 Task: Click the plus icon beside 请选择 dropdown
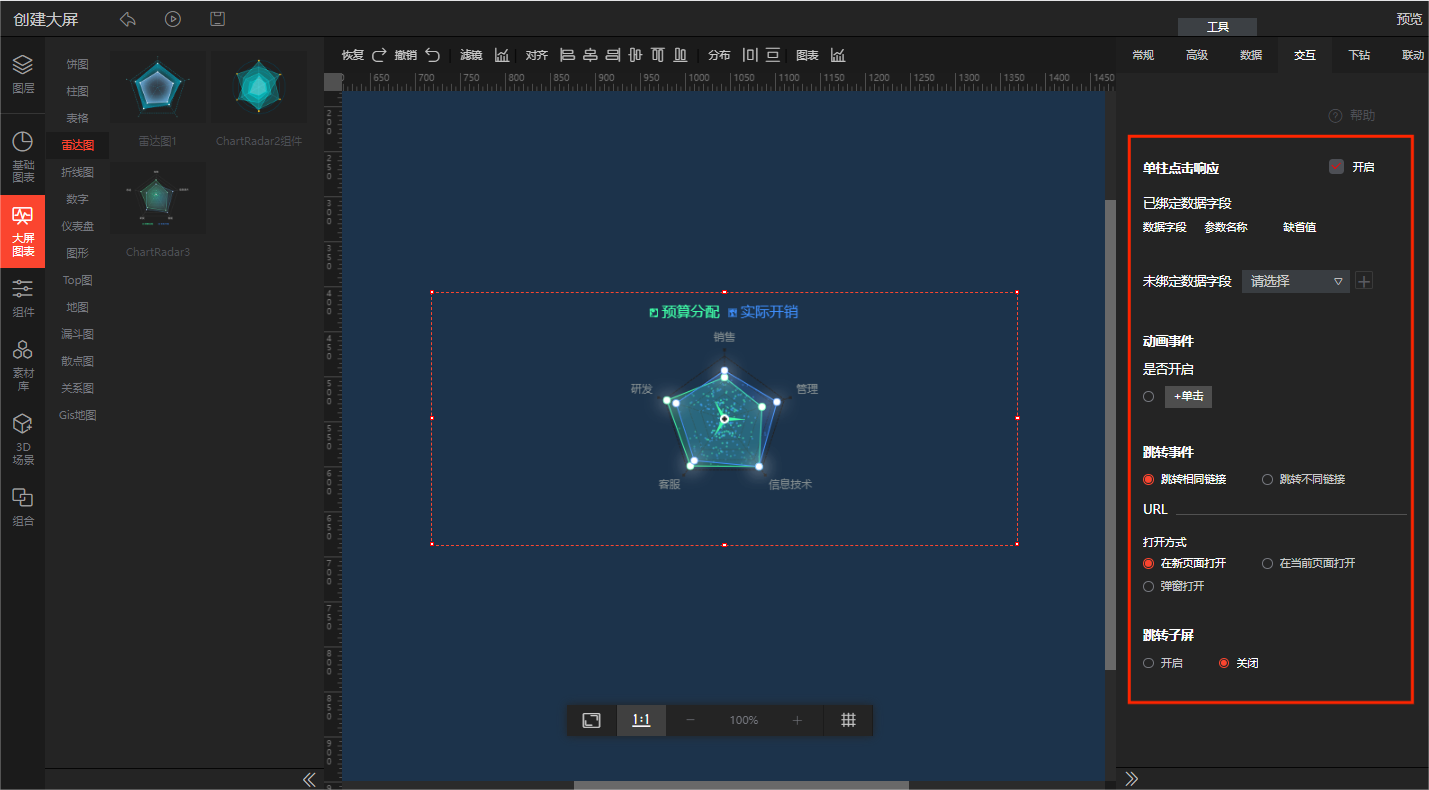tap(1364, 281)
